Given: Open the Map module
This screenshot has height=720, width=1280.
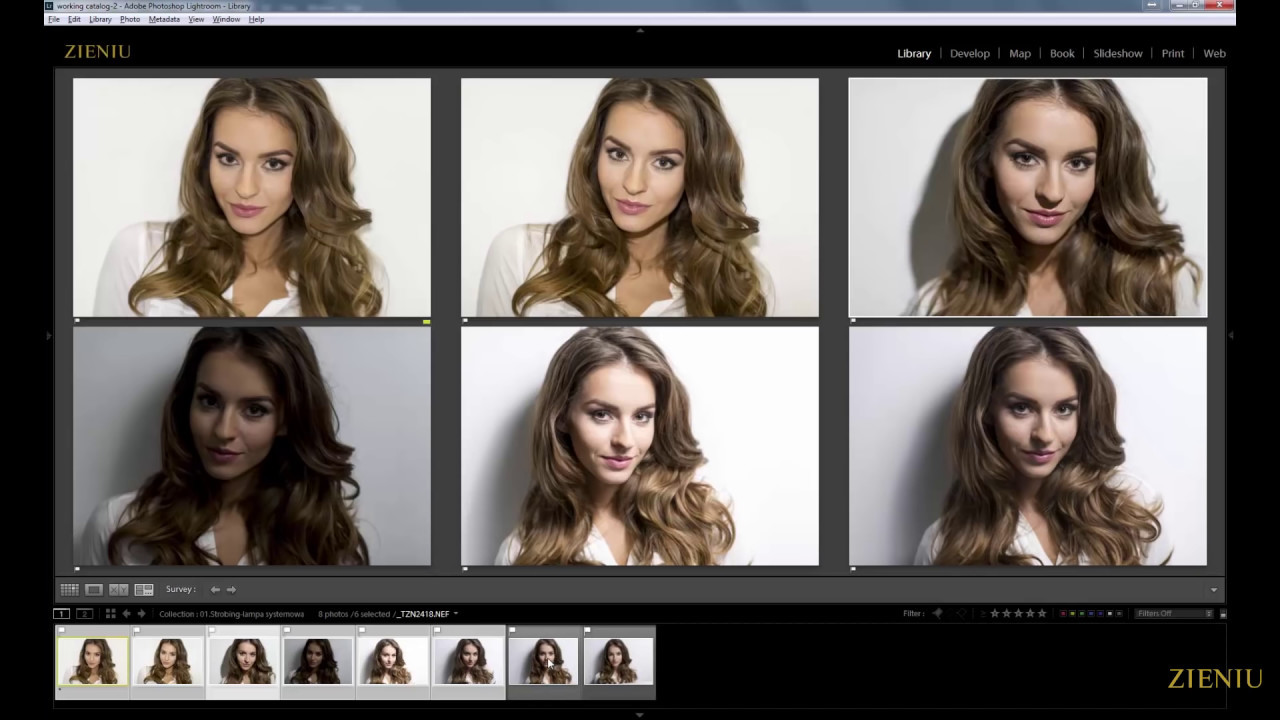Looking at the screenshot, I should pyautogui.click(x=1020, y=54).
